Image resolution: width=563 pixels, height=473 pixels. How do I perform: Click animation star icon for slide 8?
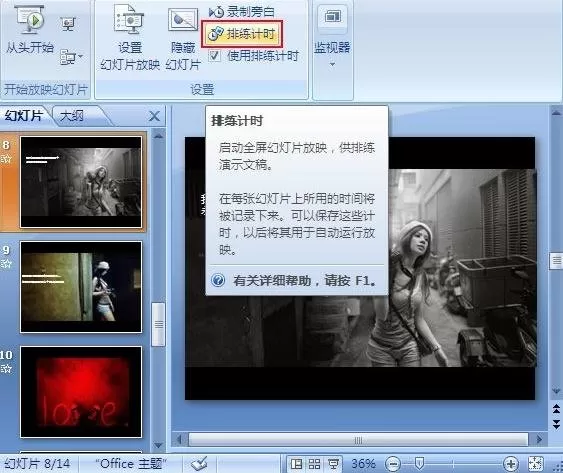[x=6, y=159]
